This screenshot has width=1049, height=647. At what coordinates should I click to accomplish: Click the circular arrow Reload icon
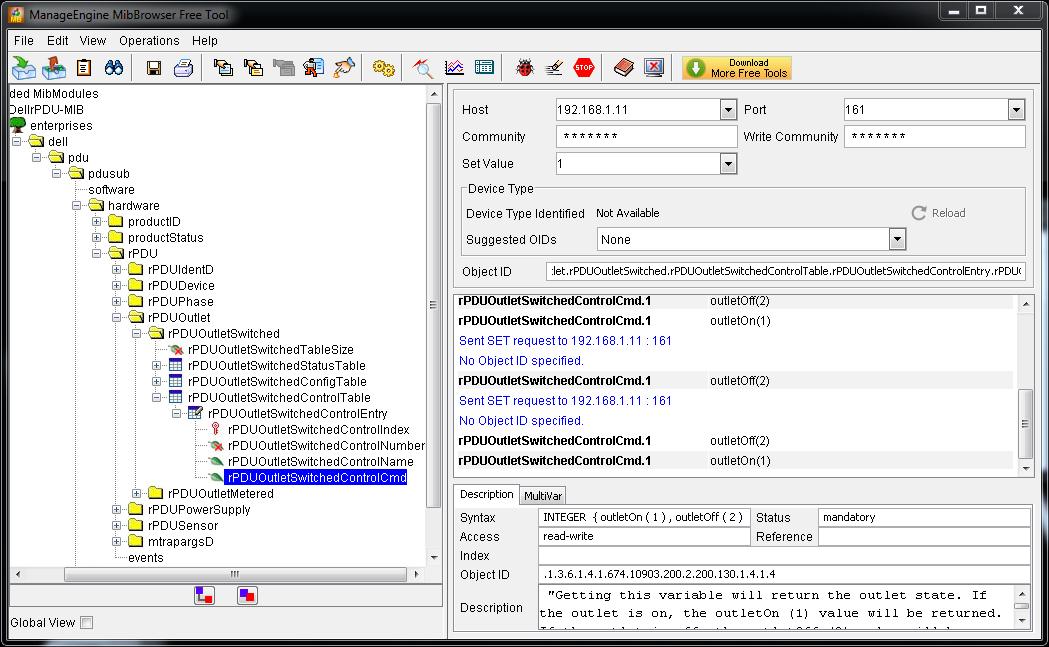919,213
